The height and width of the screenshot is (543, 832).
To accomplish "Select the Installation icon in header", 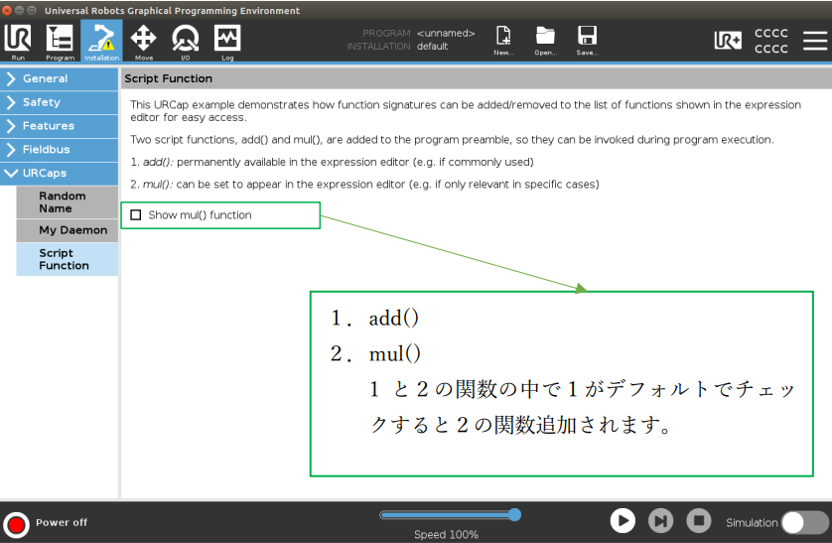I will pyautogui.click(x=101, y=41).
